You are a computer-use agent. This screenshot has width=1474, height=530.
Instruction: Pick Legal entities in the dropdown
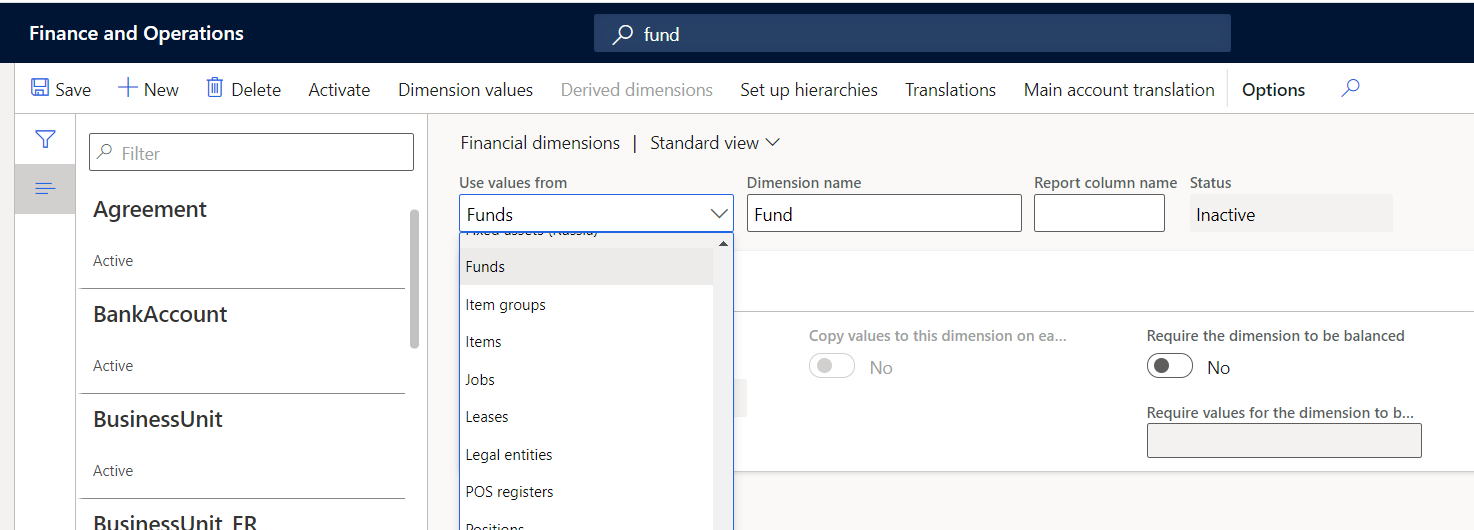(x=586, y=455)
